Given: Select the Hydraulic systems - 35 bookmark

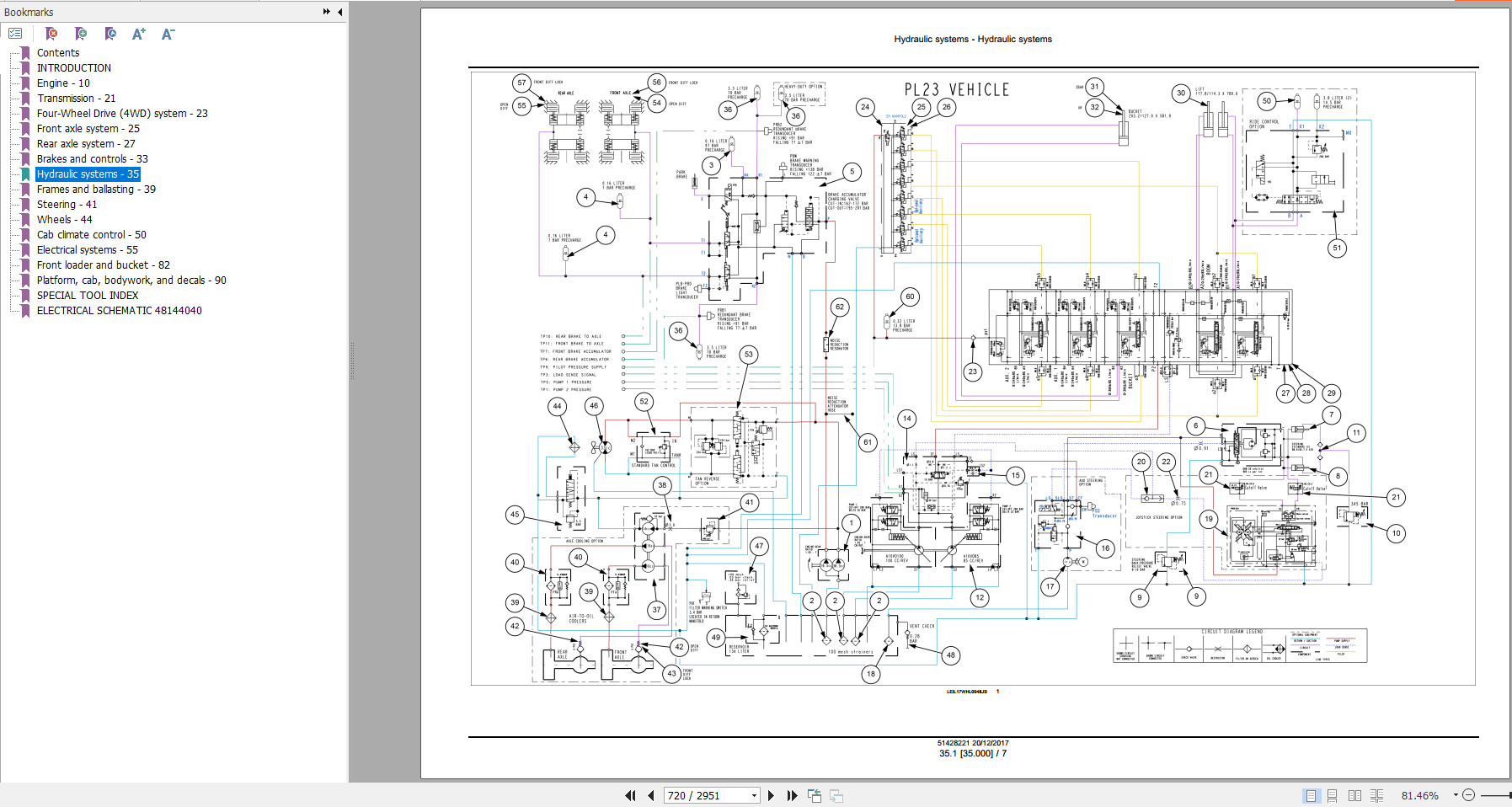Looking at the screenshot, I should pyautogui.click(x=88, y=174).
